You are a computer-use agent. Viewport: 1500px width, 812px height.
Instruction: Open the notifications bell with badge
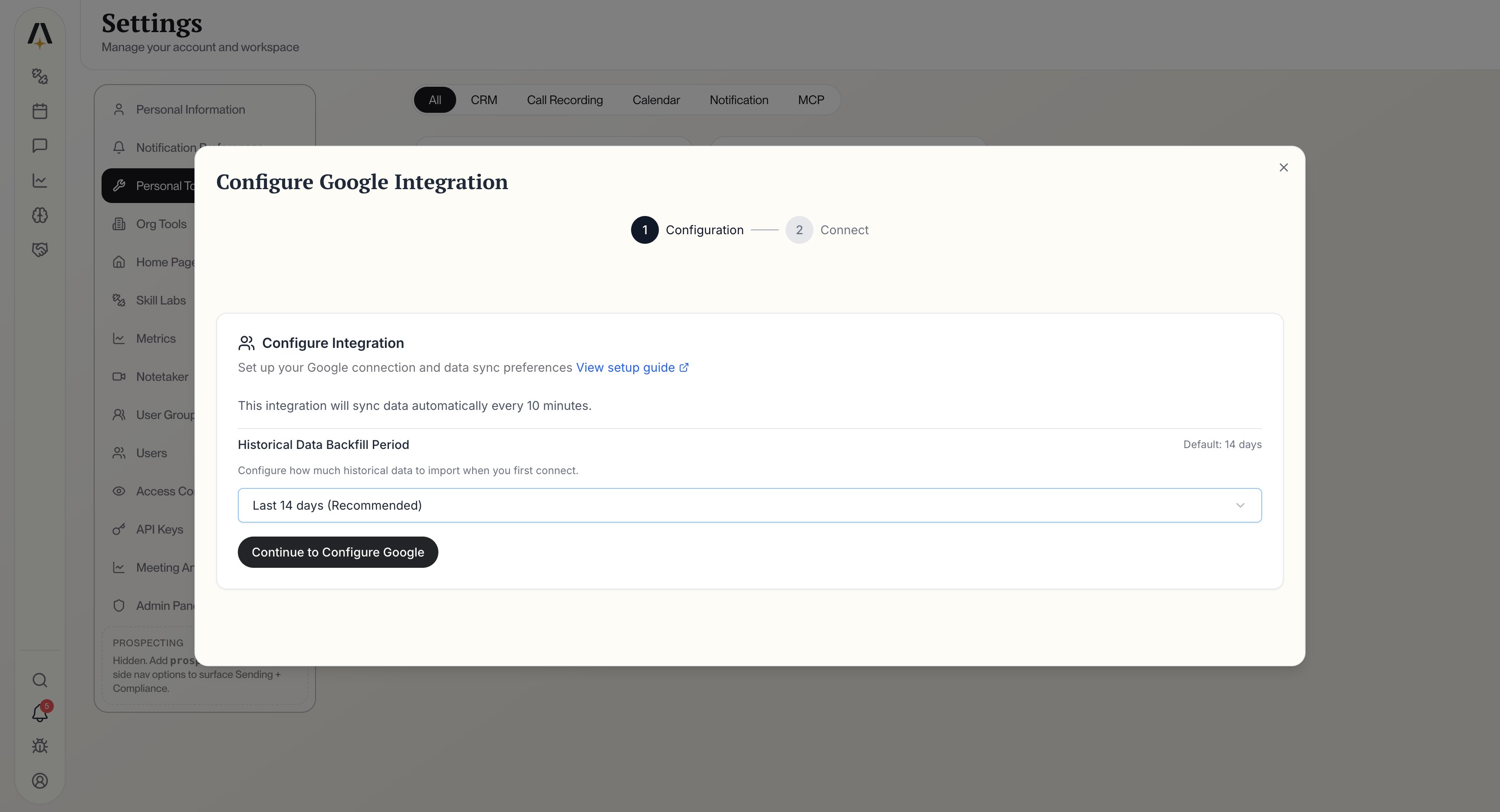[x=39, y=713]
